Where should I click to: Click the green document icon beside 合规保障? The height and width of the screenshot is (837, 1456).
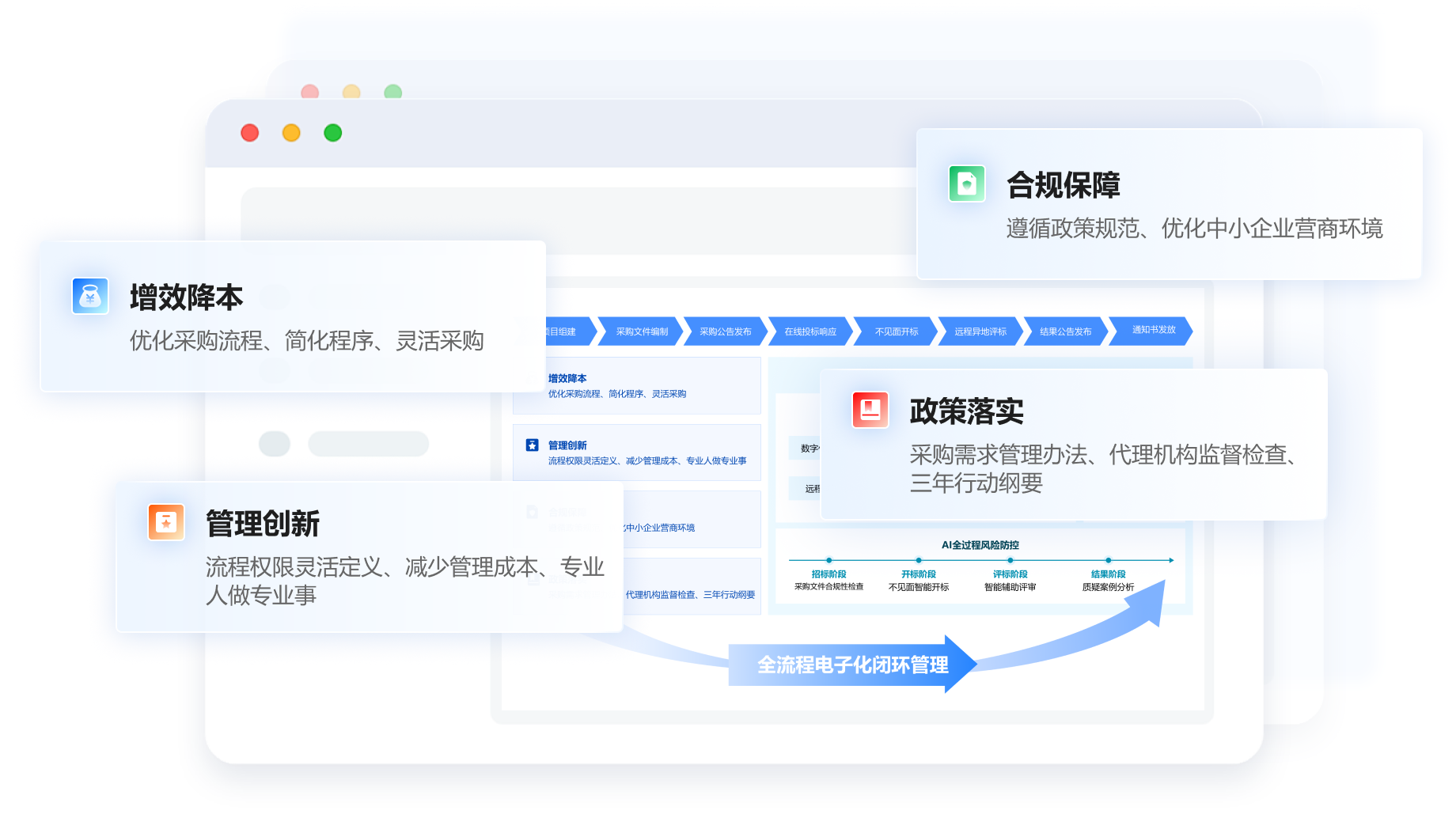coord(966,184)
